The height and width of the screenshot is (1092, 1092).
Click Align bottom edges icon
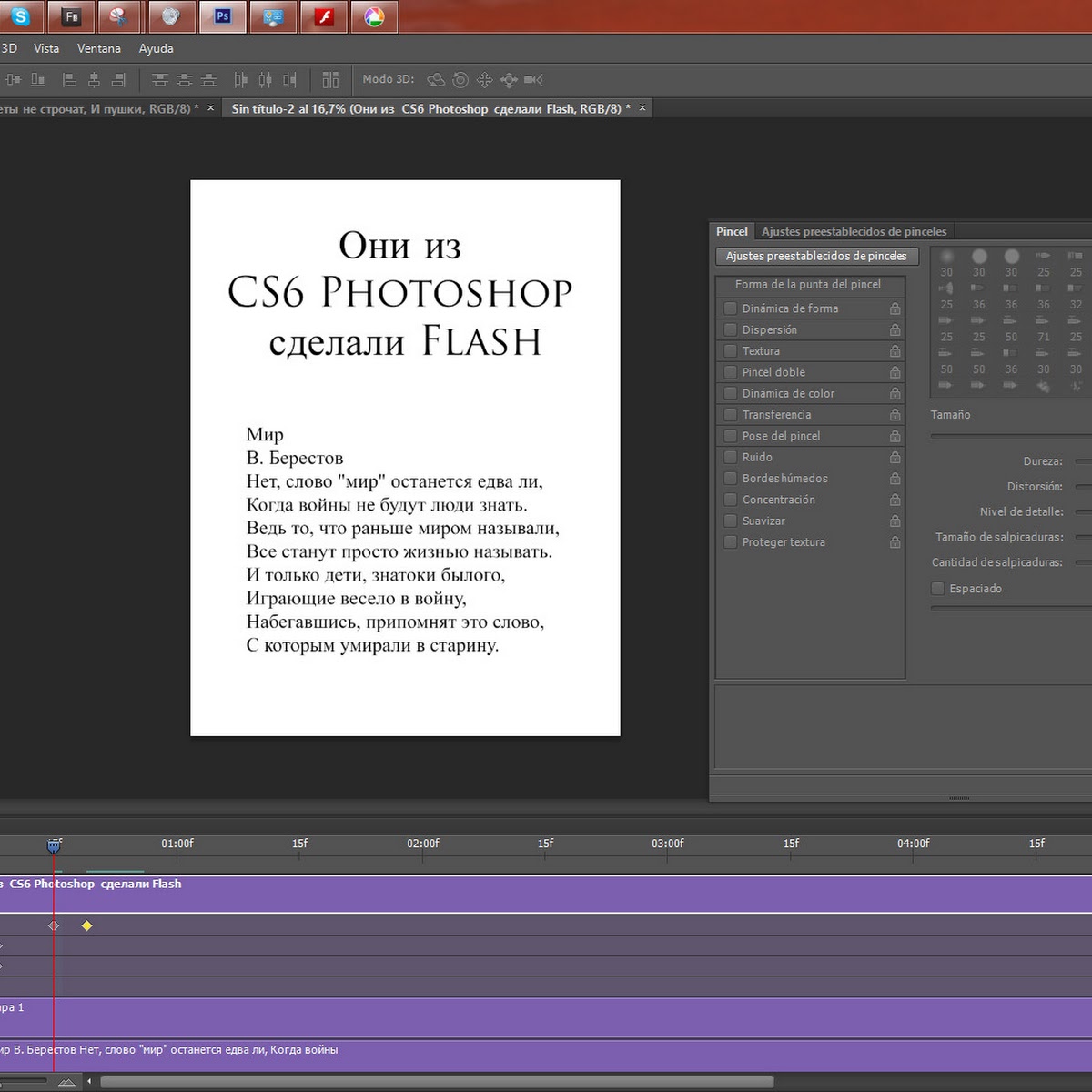[x=38, y=80]
